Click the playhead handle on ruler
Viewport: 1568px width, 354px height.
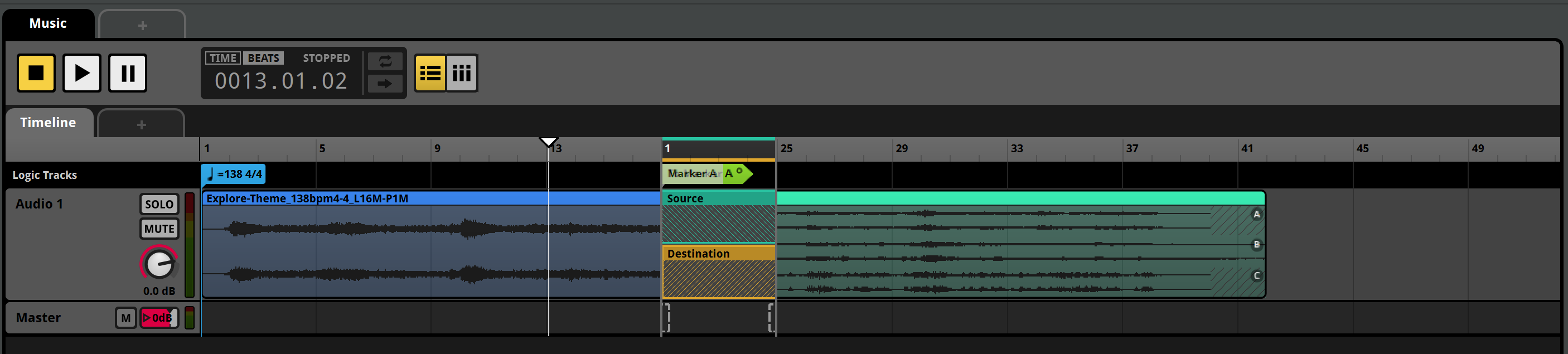point(549,142)
